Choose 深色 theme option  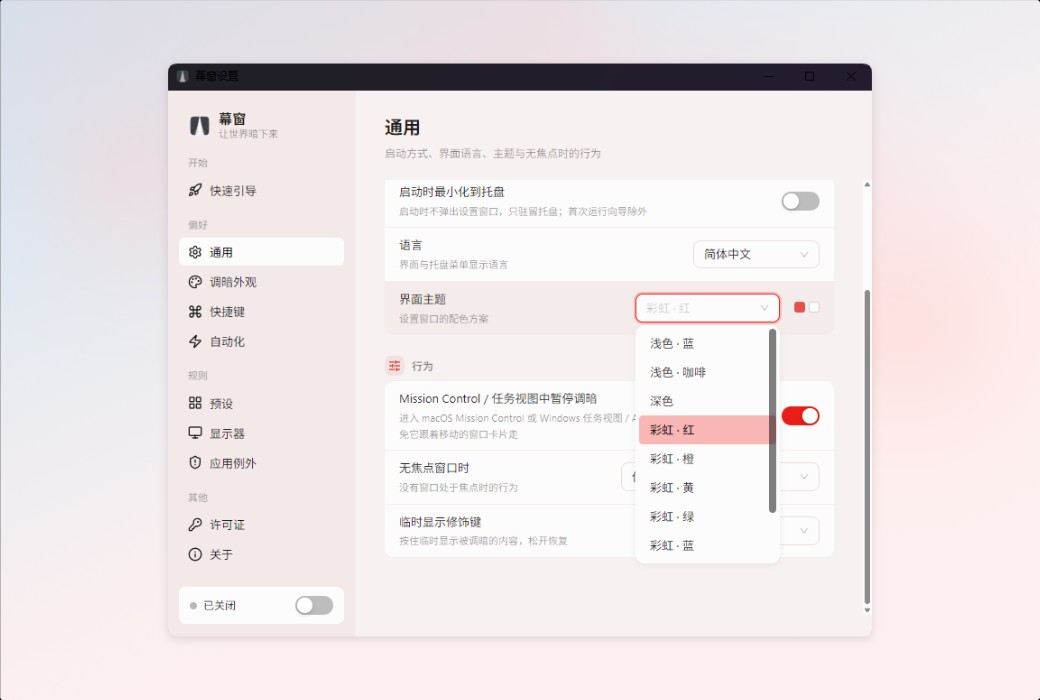pos(703,401)
